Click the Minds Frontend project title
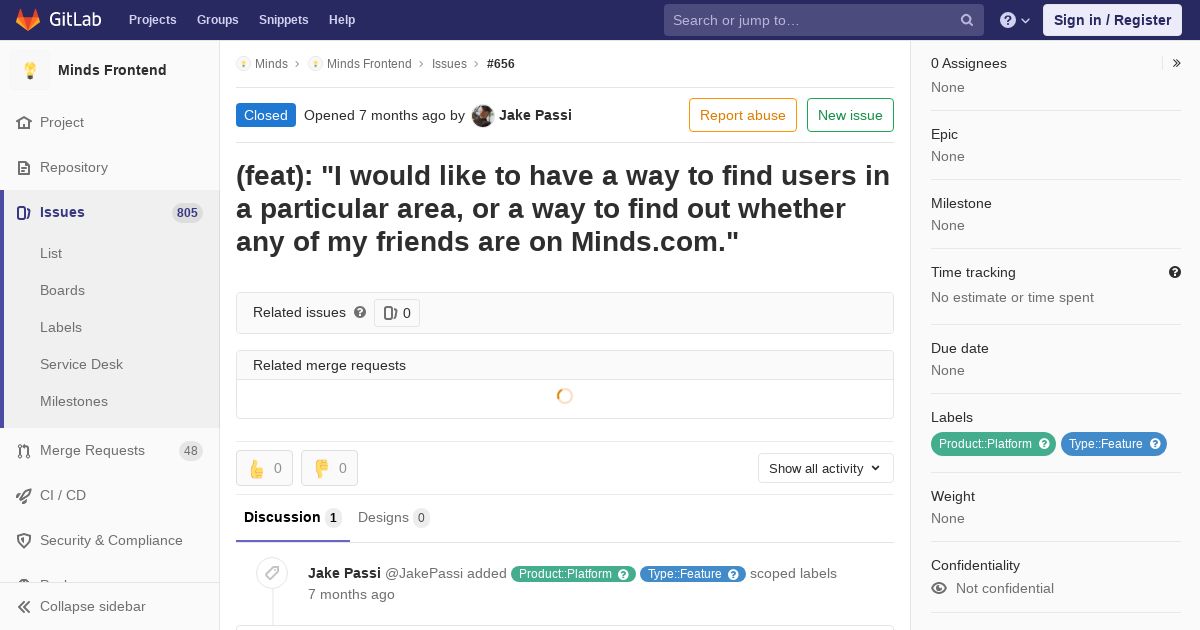Screen dimensions: 1200x630 point(112,70)
